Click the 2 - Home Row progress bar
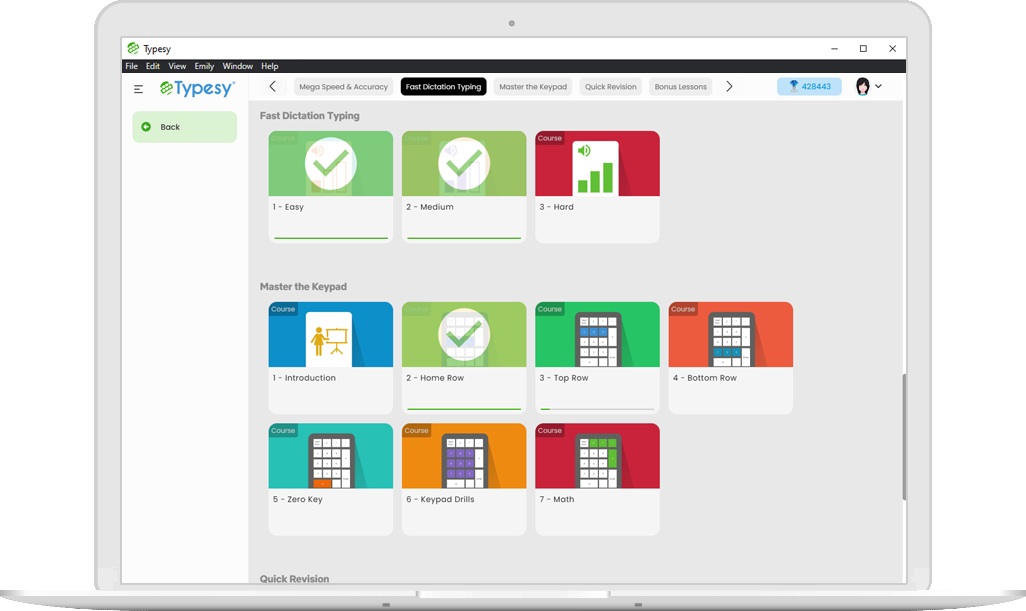Viewport: 1026px width, 611px height. click(x=464, y=409)
